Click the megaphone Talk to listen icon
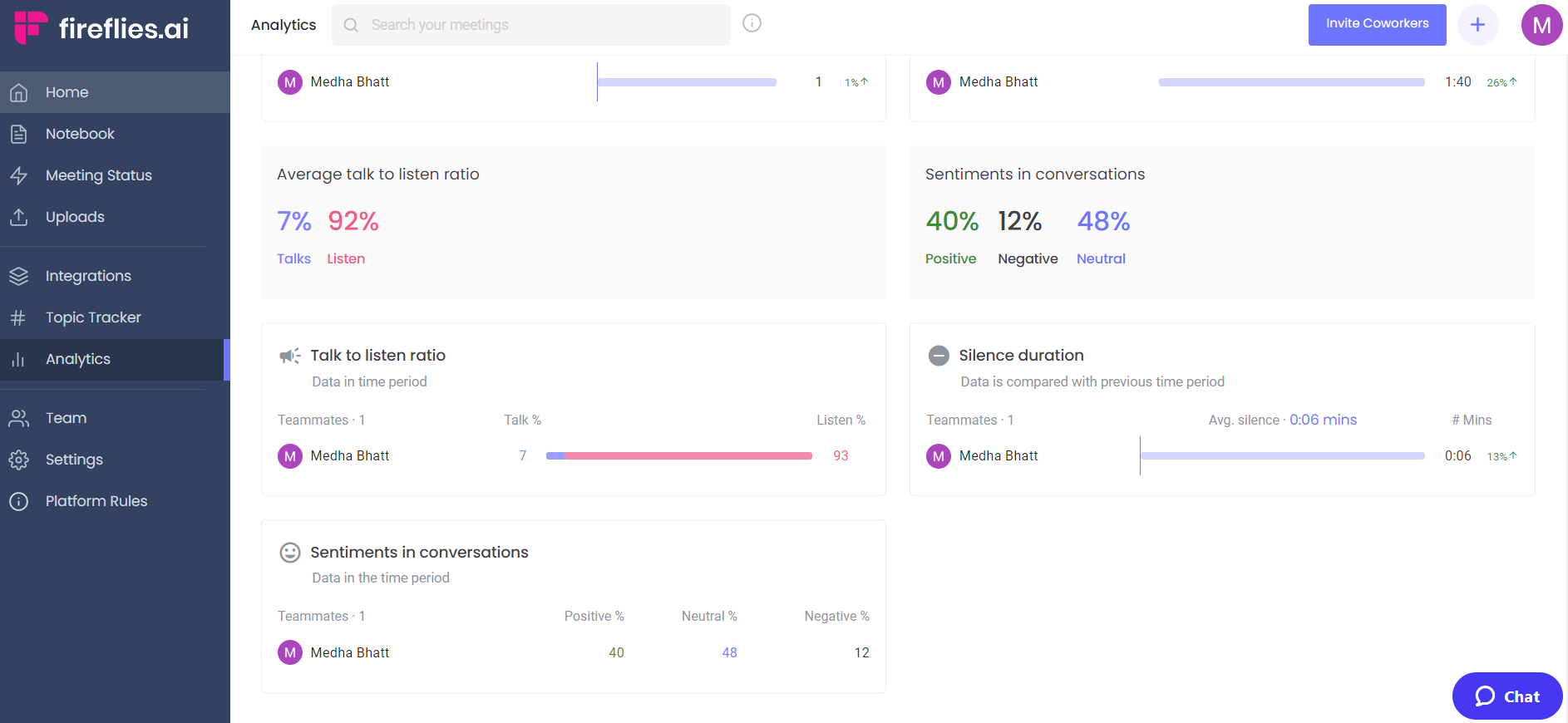This screenshot has height=723, width=1568. (289, 356)
